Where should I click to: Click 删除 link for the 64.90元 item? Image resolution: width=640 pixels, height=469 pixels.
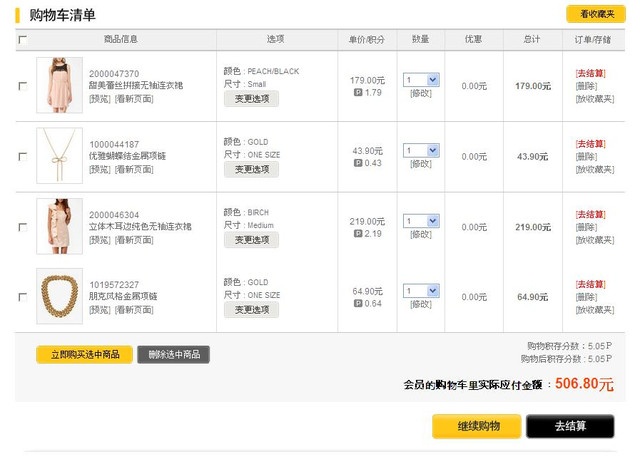(586, 297)
